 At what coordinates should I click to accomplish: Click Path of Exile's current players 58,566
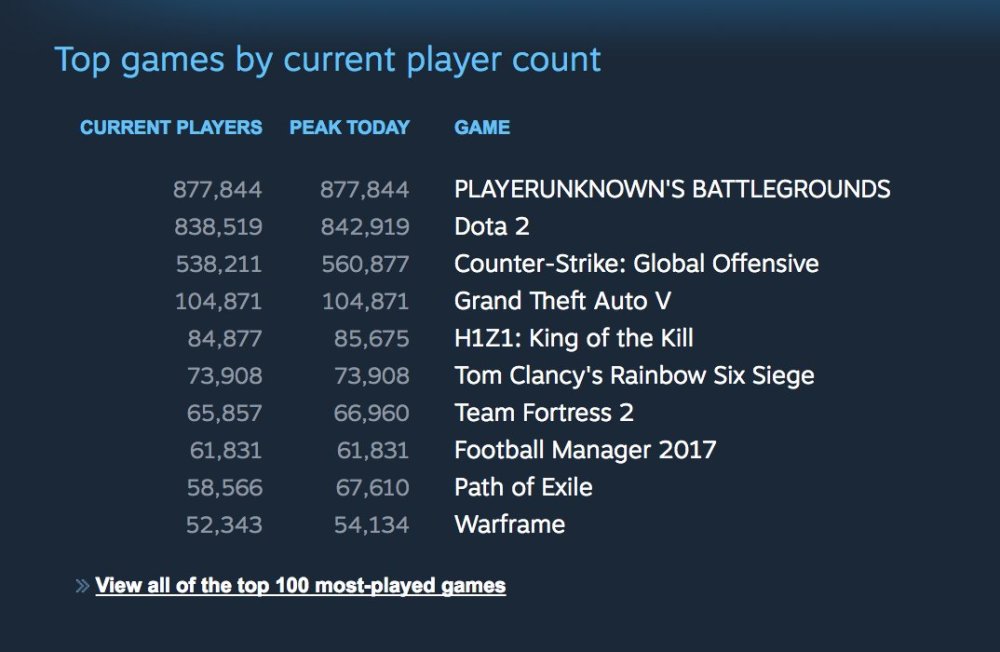coord(222,487)
